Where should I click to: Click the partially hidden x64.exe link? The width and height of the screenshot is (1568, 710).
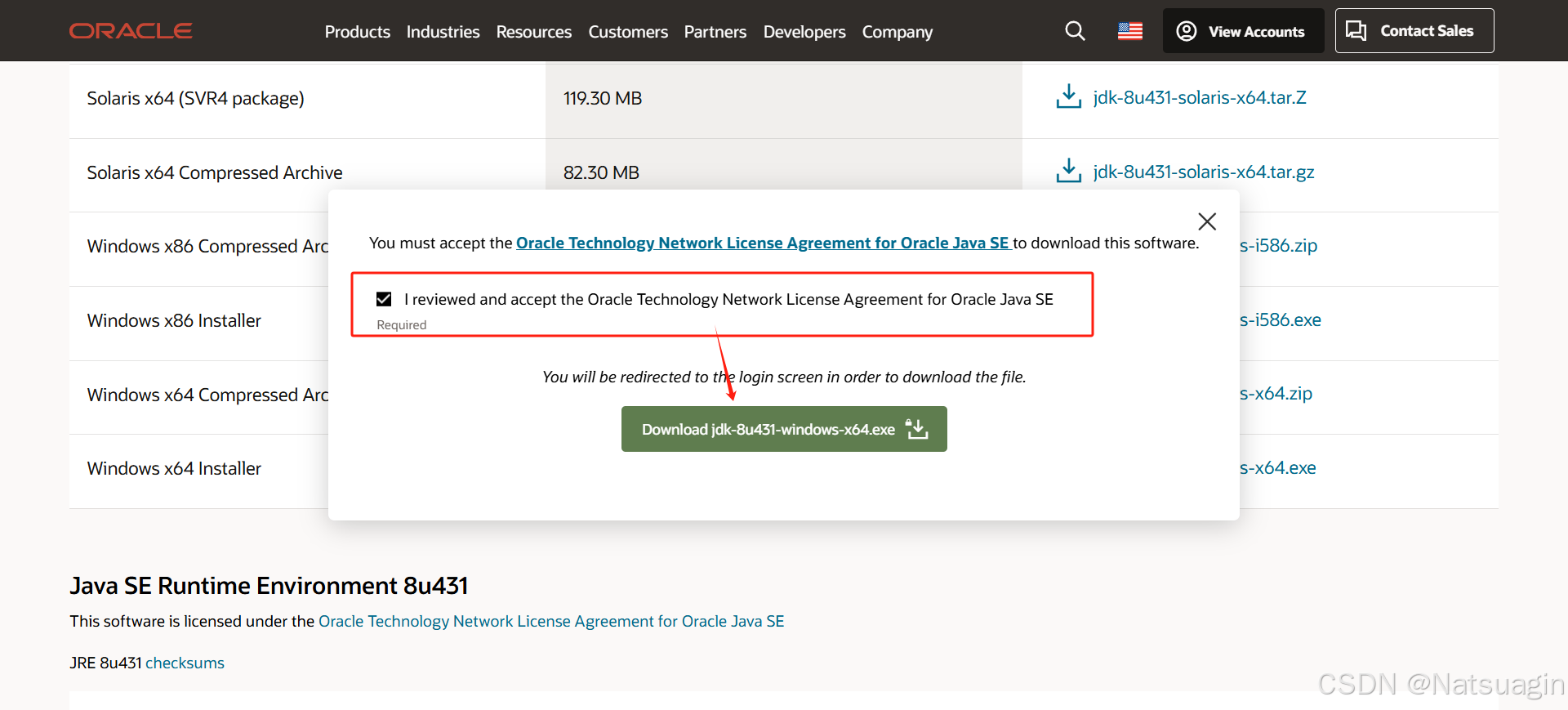(1278, 467)
